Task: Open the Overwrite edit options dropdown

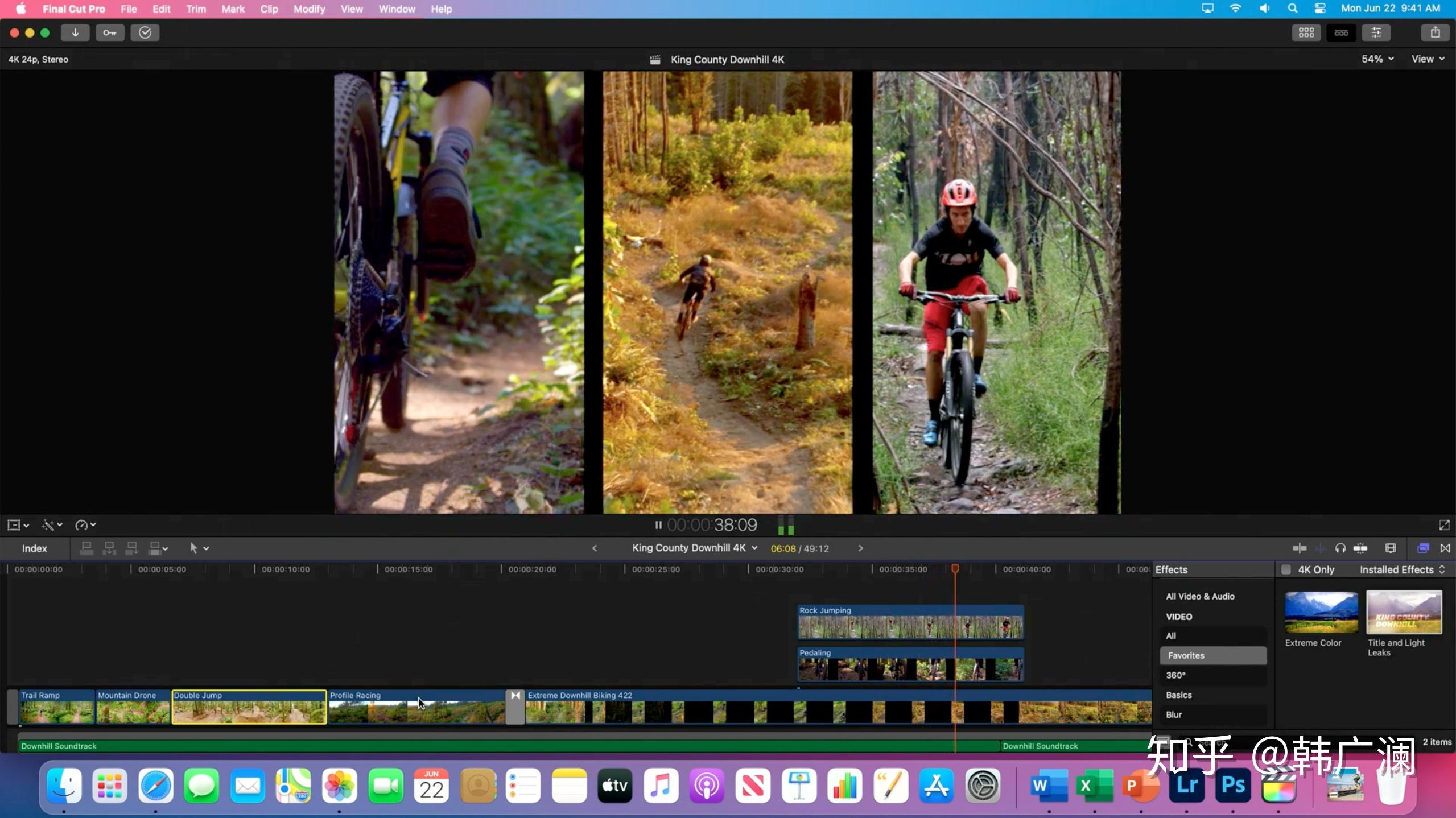Action: click(158, 548)
